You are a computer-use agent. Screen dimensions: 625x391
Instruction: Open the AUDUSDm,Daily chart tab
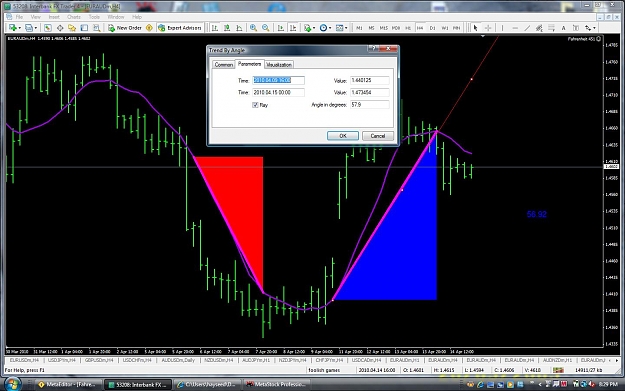178,360
